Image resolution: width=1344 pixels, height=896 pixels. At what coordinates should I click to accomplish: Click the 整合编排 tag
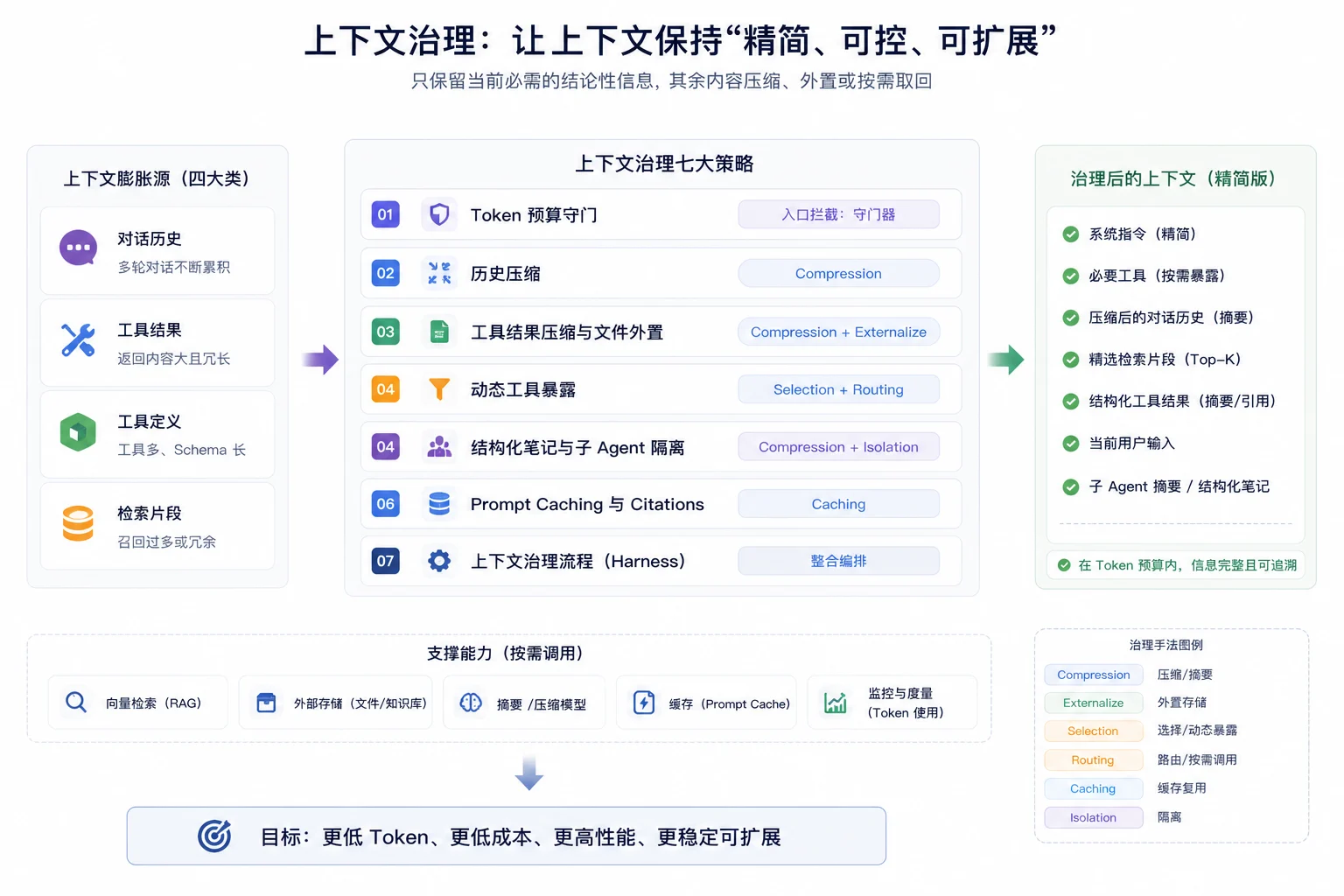[838, 561]
